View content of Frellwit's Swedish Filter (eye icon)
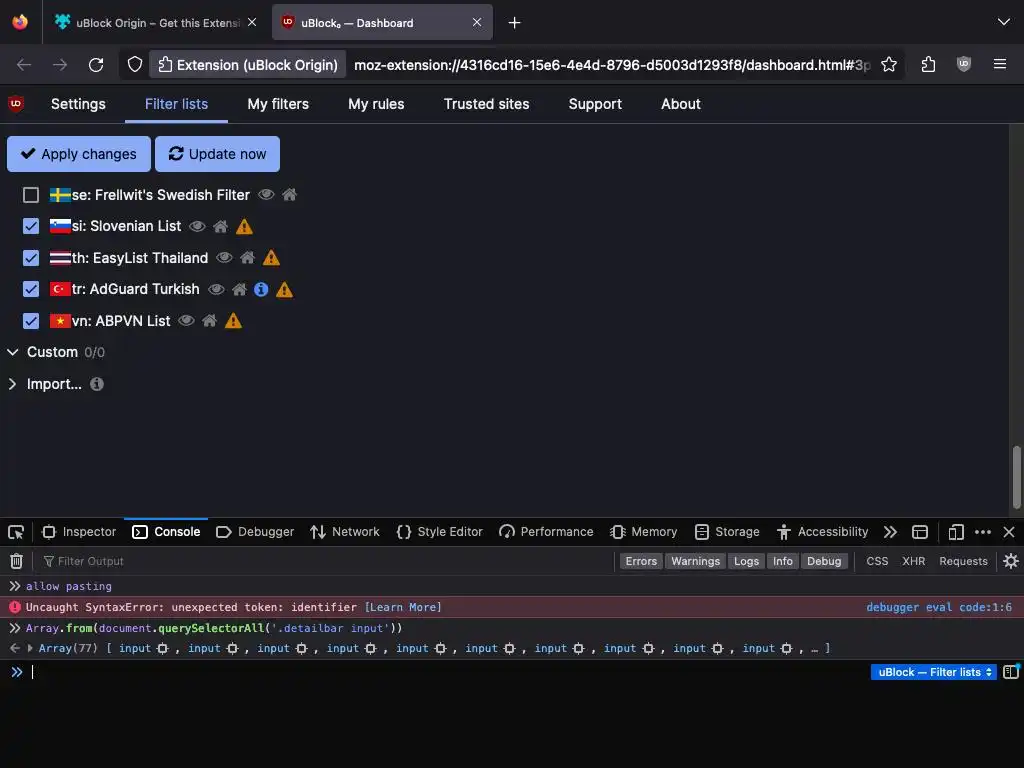The width and height of the screenshot is (1024, 768). click(x=266, y=195)
